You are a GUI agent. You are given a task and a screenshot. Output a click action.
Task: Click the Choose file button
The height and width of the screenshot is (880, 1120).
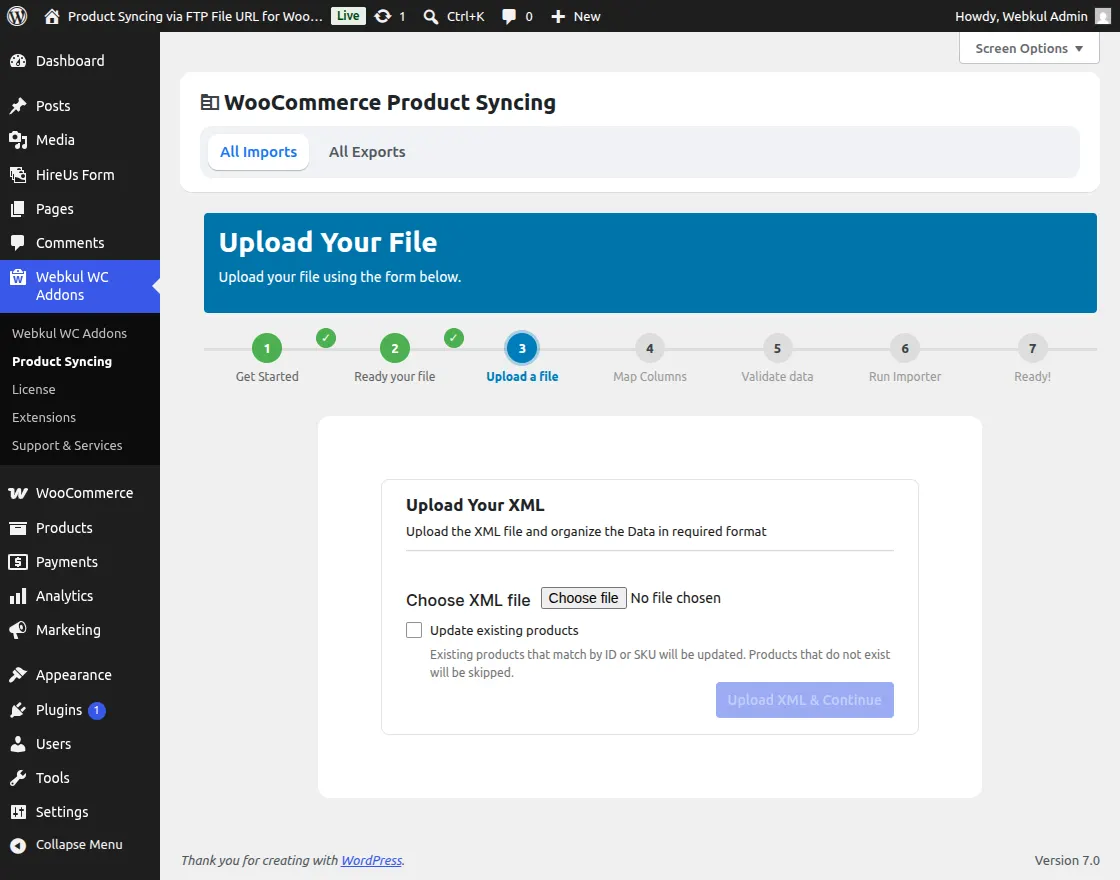584,598
